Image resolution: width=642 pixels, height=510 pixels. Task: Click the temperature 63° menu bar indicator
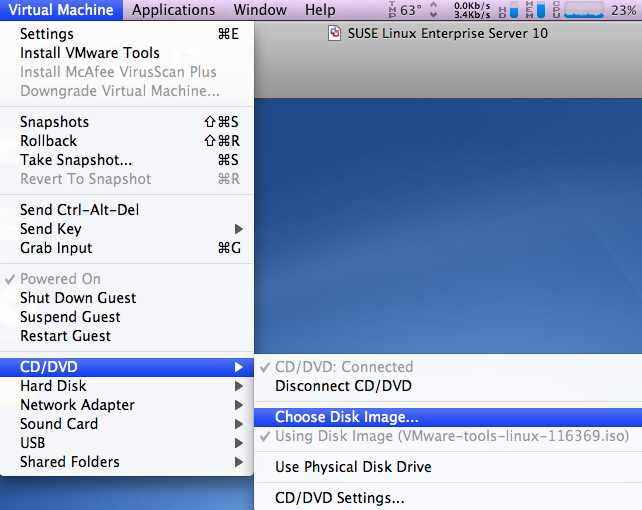[405, 10]
